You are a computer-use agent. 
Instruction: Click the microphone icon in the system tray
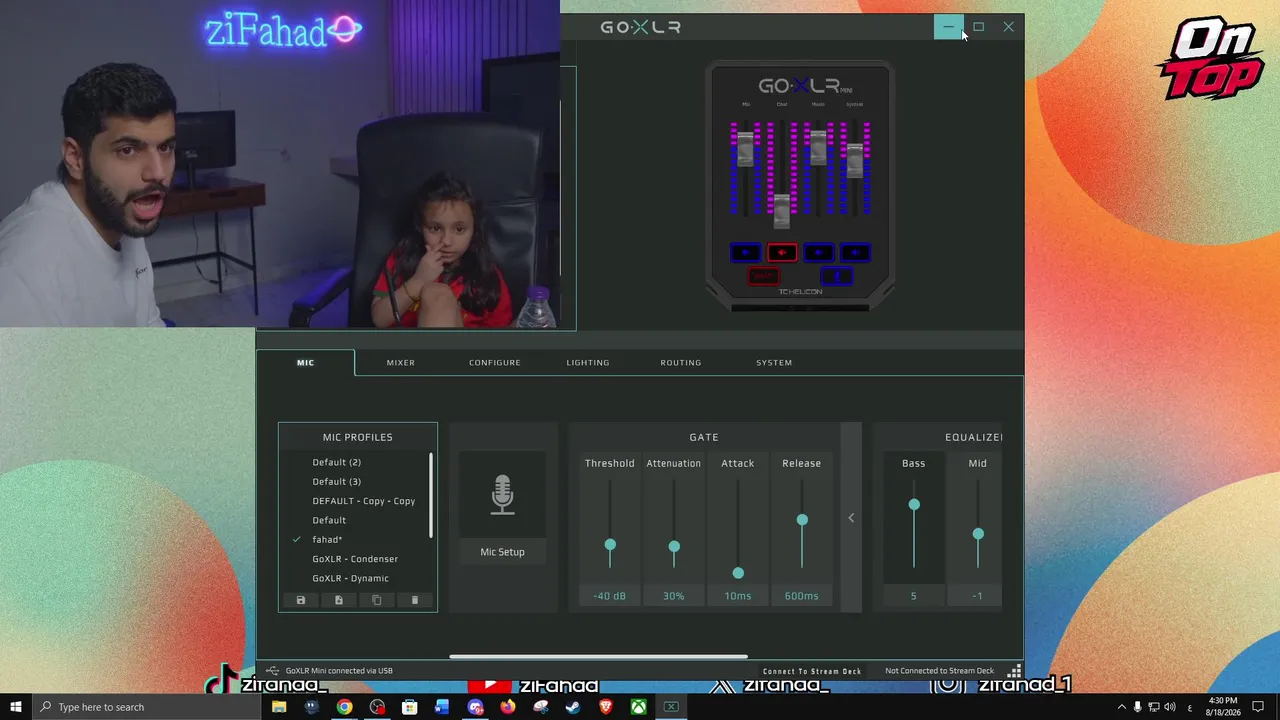[1137, 707]
